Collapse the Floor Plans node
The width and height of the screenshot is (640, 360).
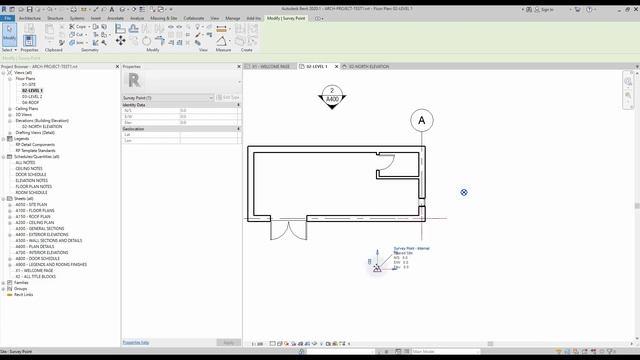pyautogui.click(x=10, y=78)
